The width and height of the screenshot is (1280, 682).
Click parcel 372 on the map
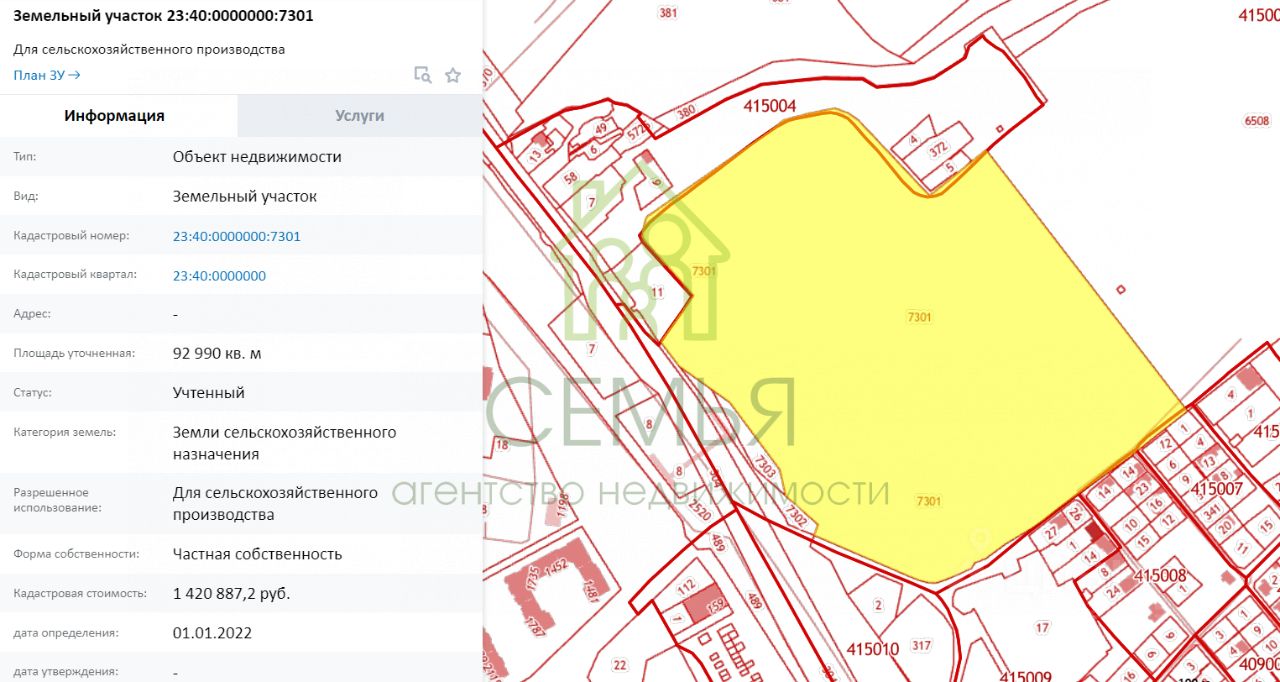[x=938, y=149]
